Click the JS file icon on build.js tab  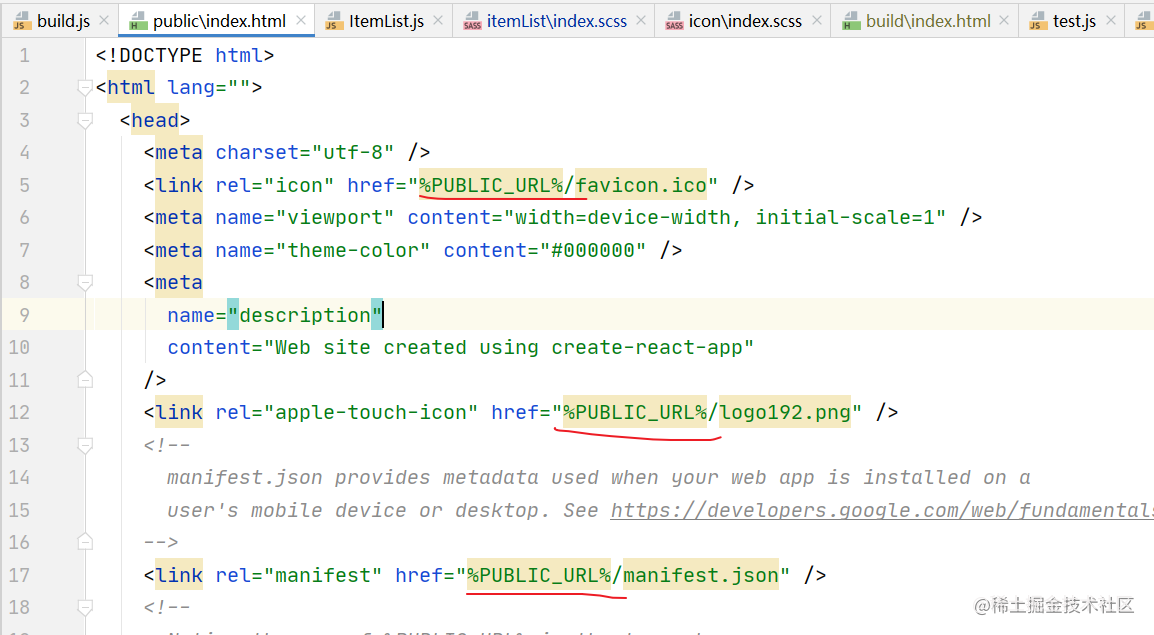(21, 21)
